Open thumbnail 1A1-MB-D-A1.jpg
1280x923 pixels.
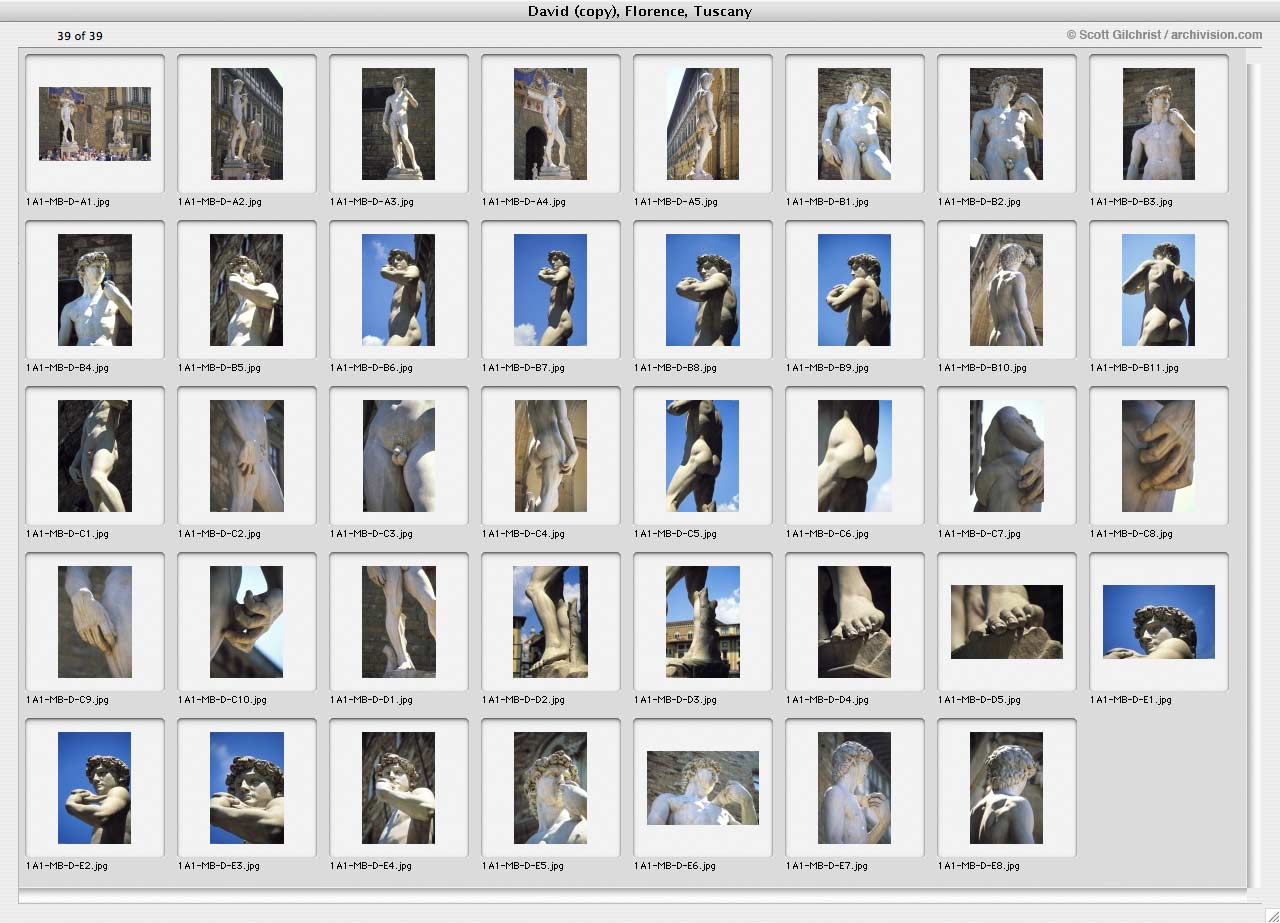(x=95, y=124)
